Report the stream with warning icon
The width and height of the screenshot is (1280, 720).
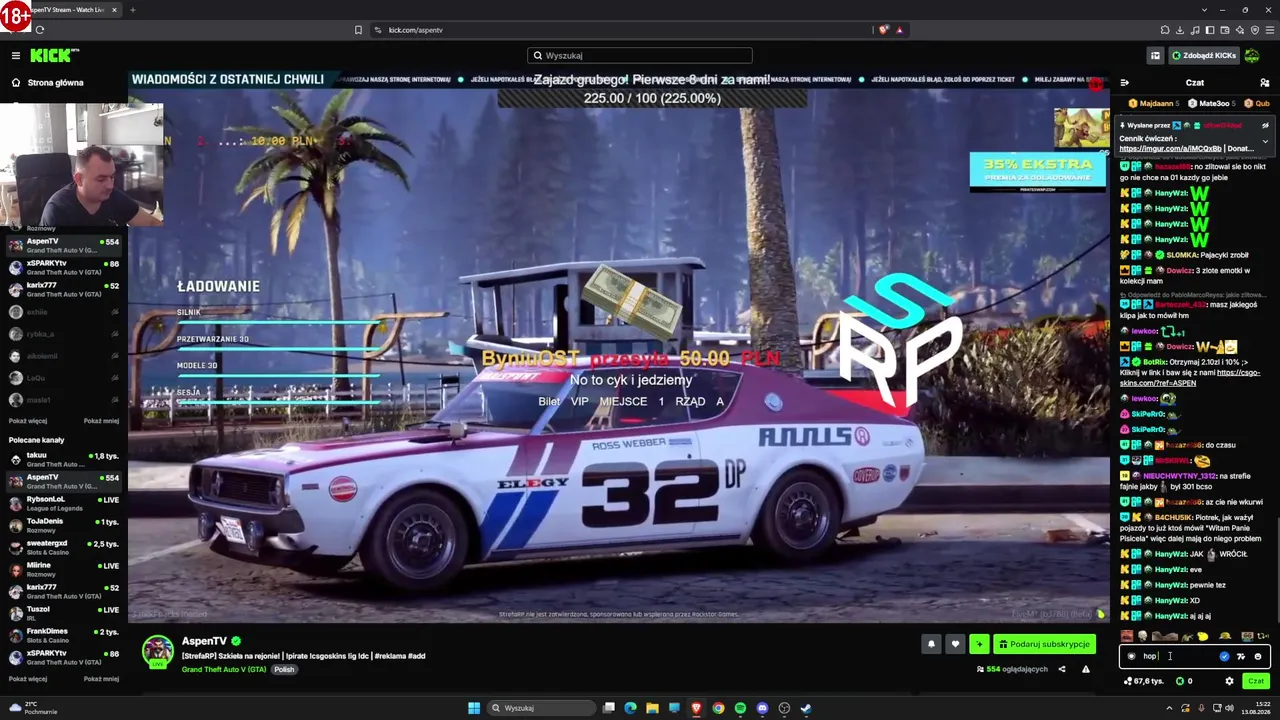click(1086, 669)
